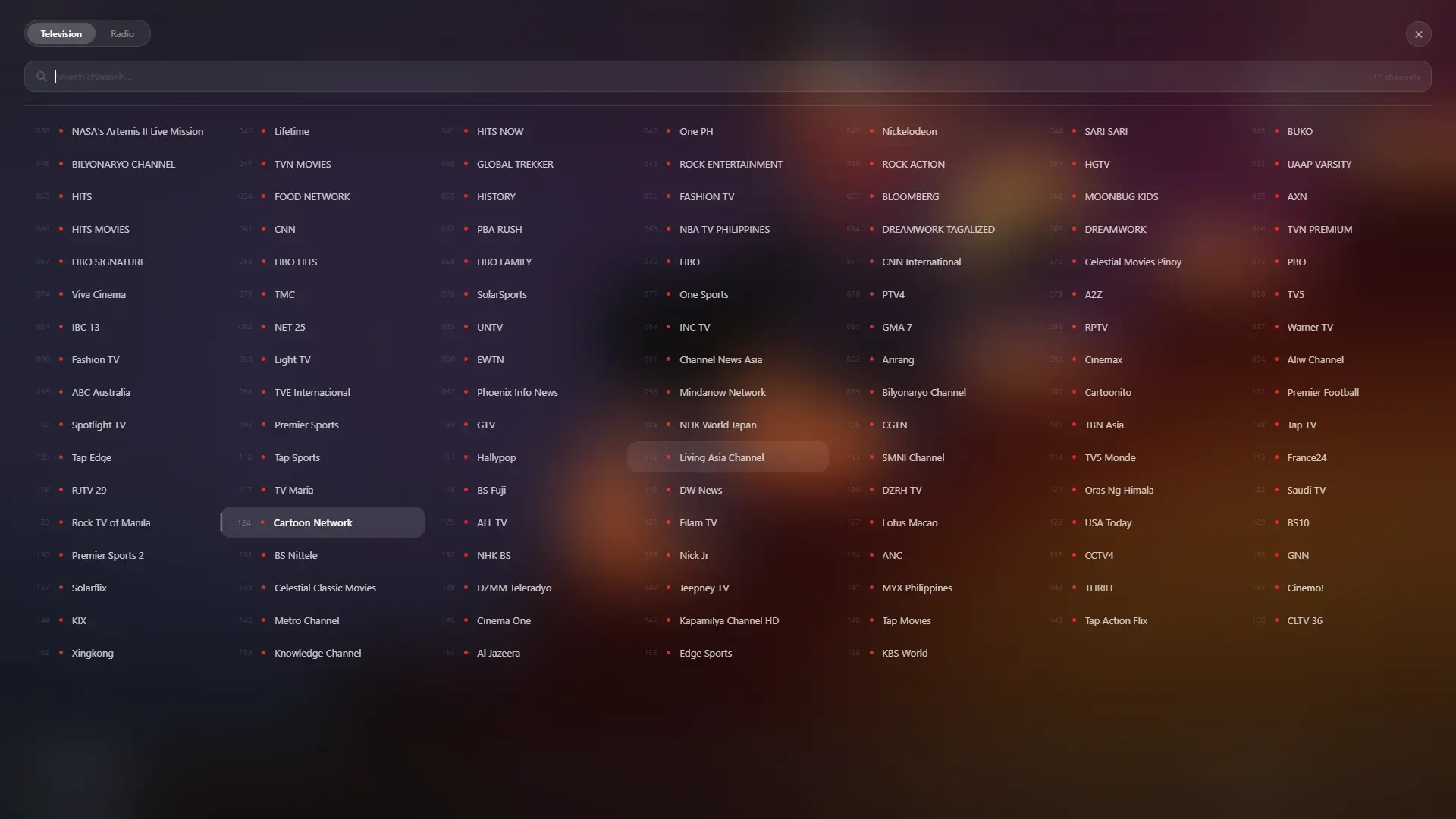Select the BUKO channel
This screenshot has height=819, width=1456.
coord(1335,131)
